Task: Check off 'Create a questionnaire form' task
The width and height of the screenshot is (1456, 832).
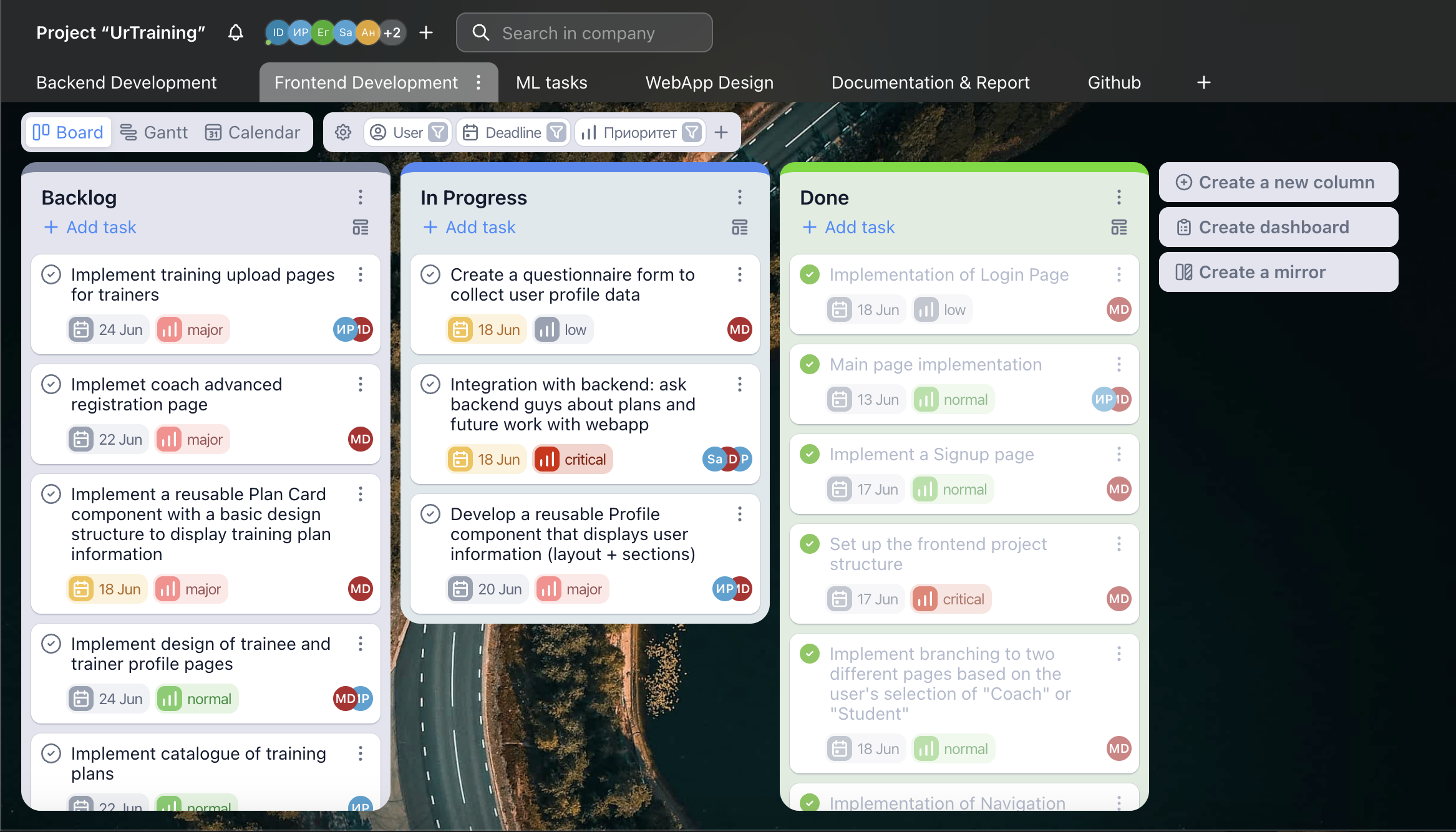Action: [430, 274]
